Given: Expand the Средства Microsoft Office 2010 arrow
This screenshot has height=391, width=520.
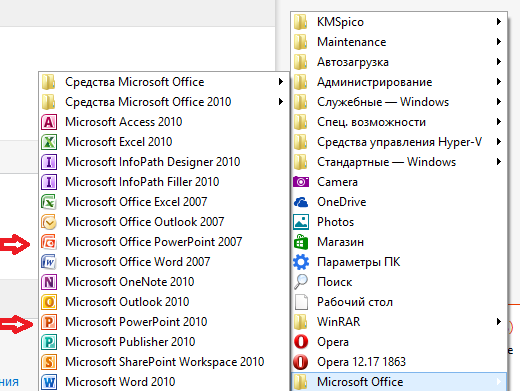Looking at the screenshot, I should (281, 102).
